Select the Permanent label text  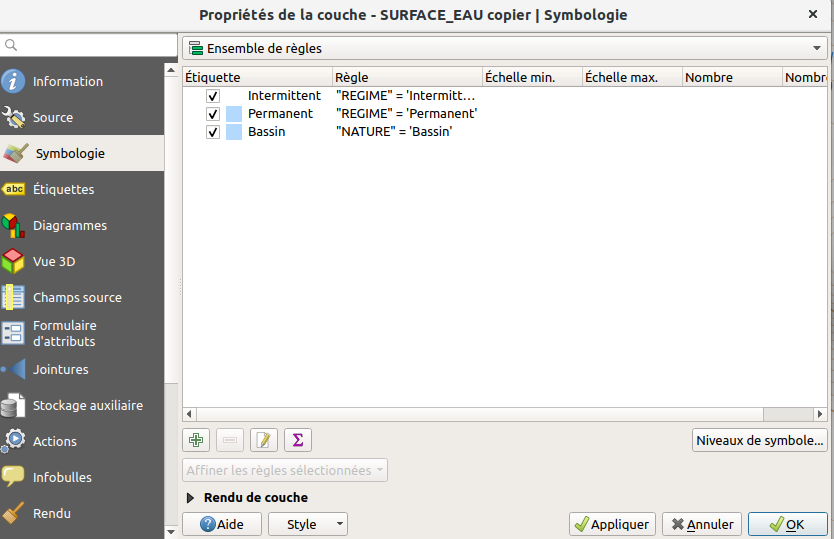tap(280, 114)
